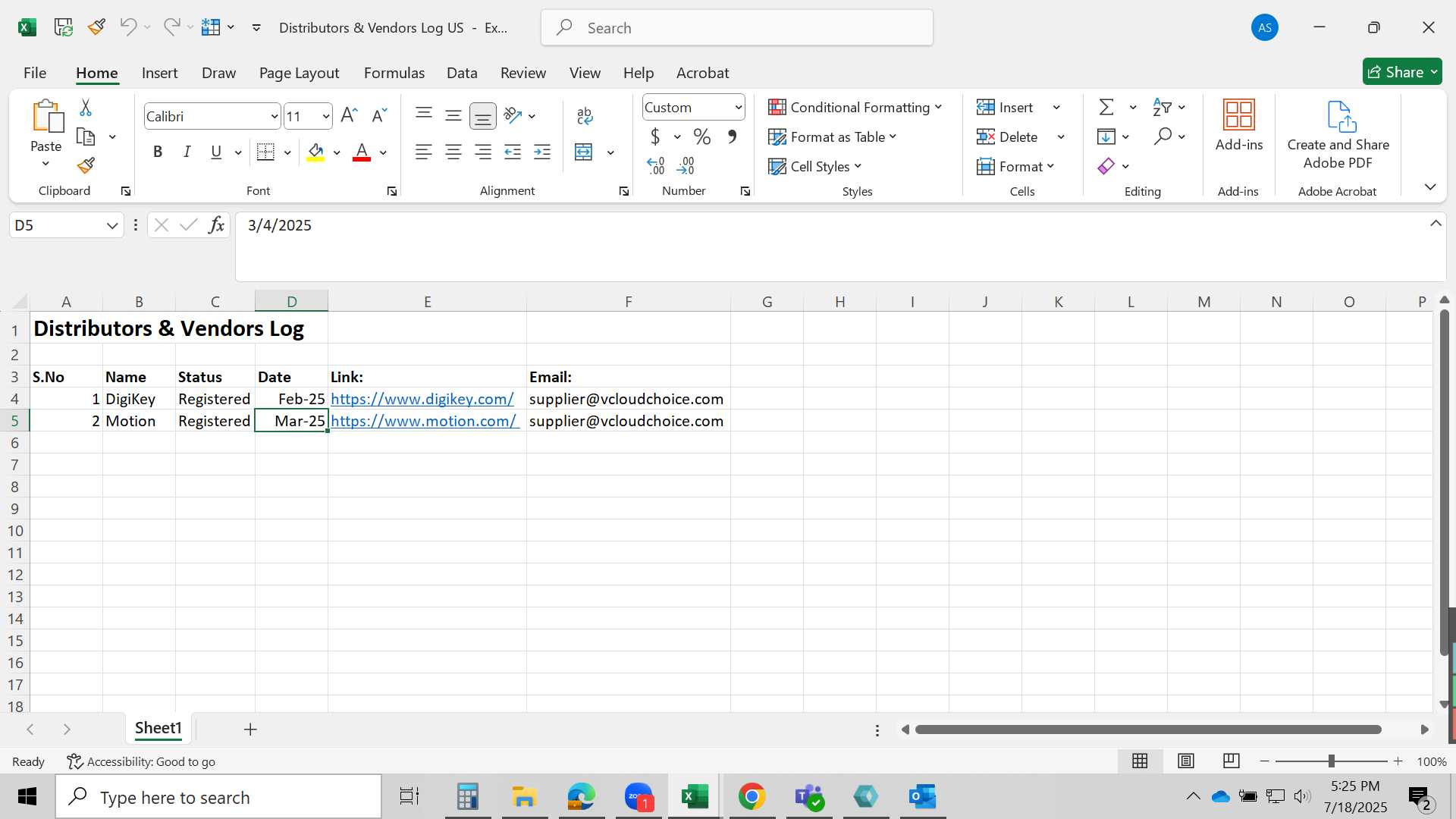Click the Increase Indent icon

[542, 152]
